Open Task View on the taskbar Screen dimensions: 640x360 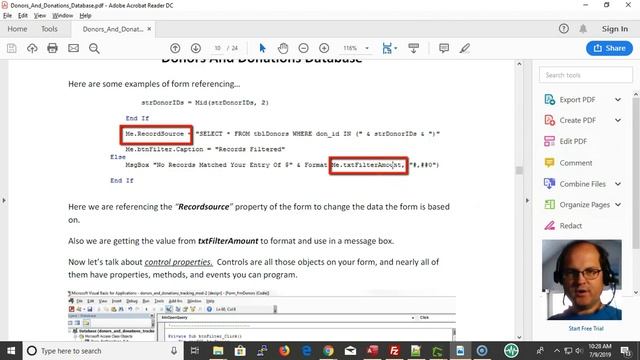click(x=195, y=351)
